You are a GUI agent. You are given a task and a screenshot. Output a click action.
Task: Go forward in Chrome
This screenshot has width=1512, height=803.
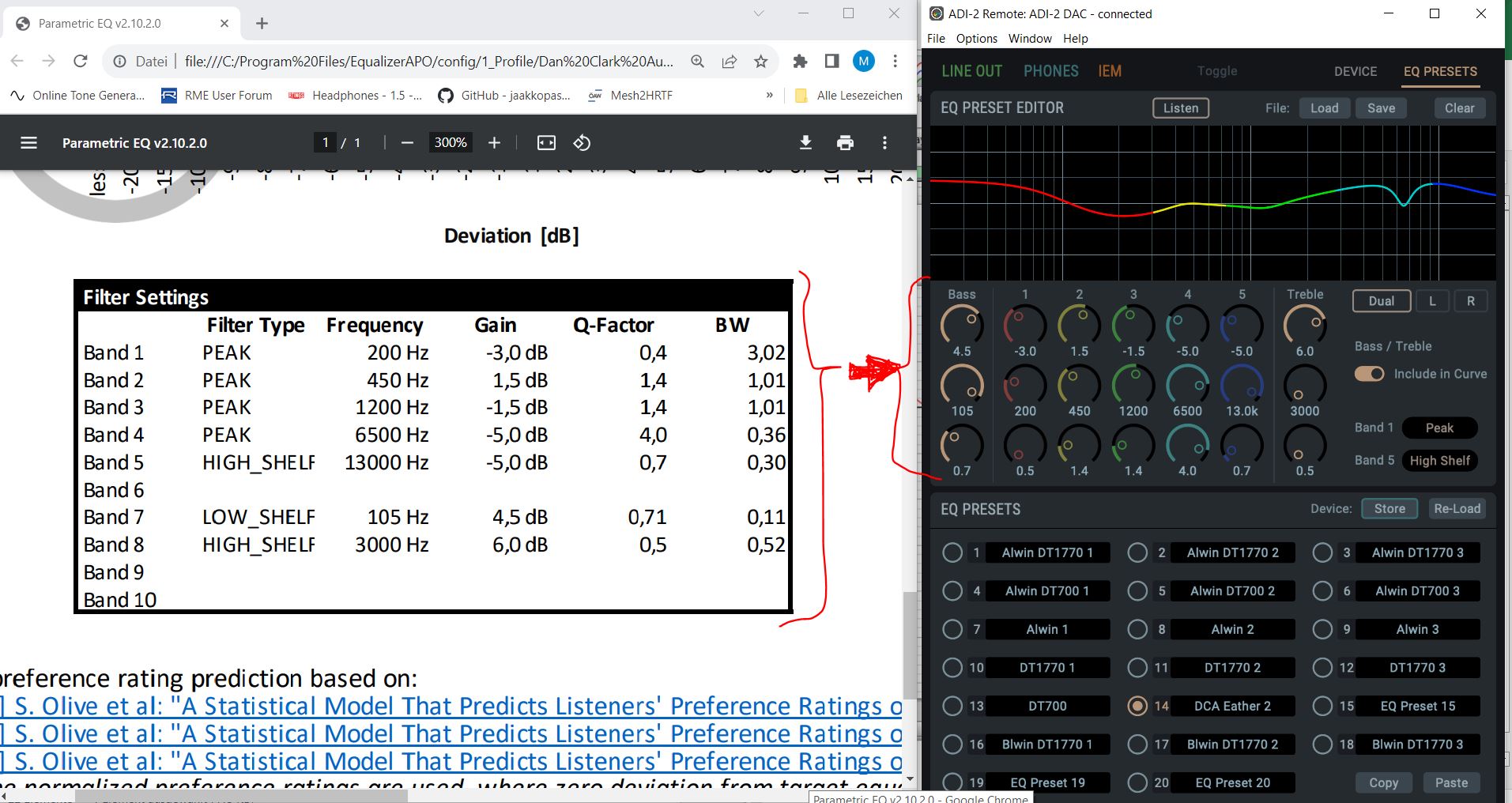pos(48,61)
